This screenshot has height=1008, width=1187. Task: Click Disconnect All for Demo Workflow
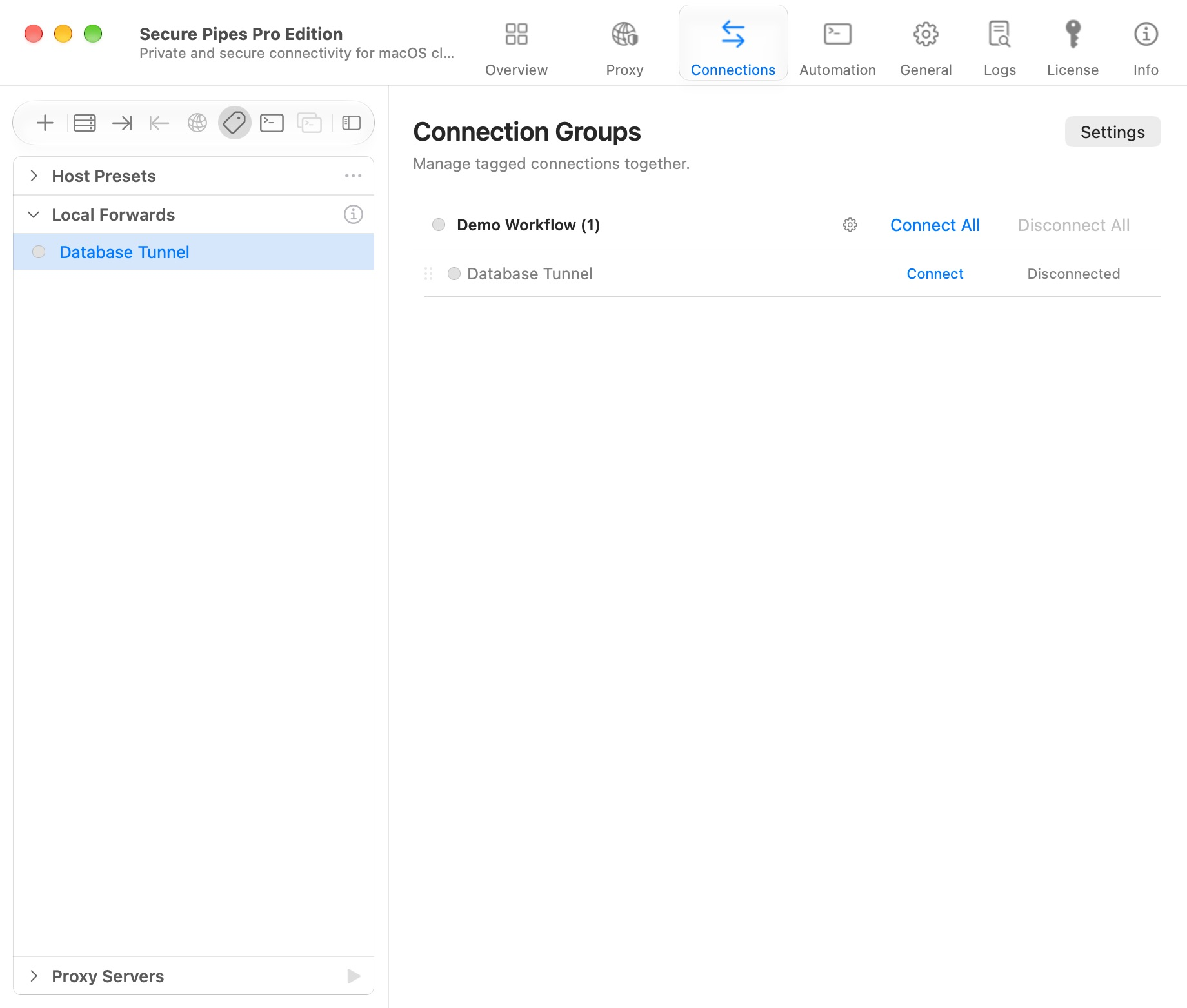click(1073, 225)
